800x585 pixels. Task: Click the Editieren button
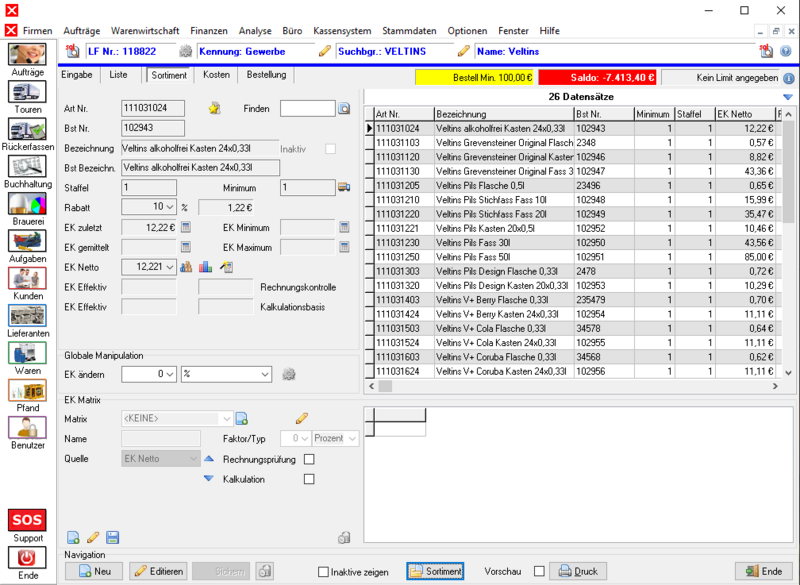pyautogui.click(x=158, y=571)
